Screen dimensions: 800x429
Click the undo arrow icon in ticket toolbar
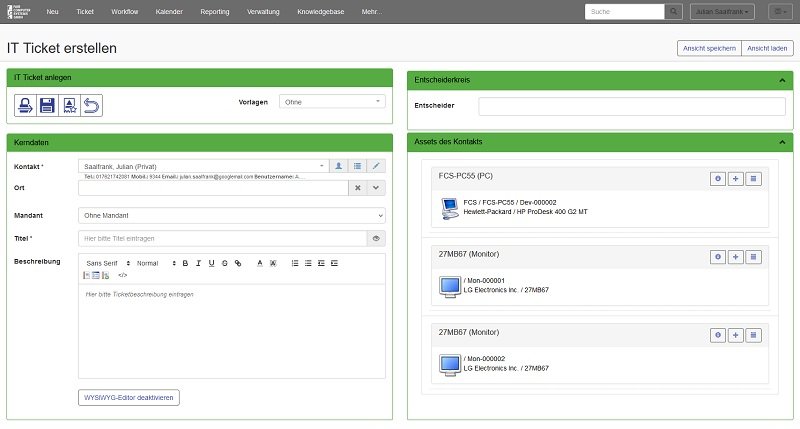click(x=91, y=104)
